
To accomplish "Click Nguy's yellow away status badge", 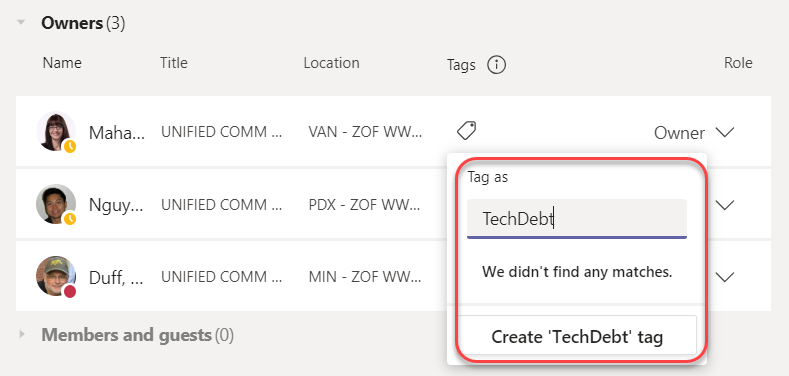I will tap(70, 219).
